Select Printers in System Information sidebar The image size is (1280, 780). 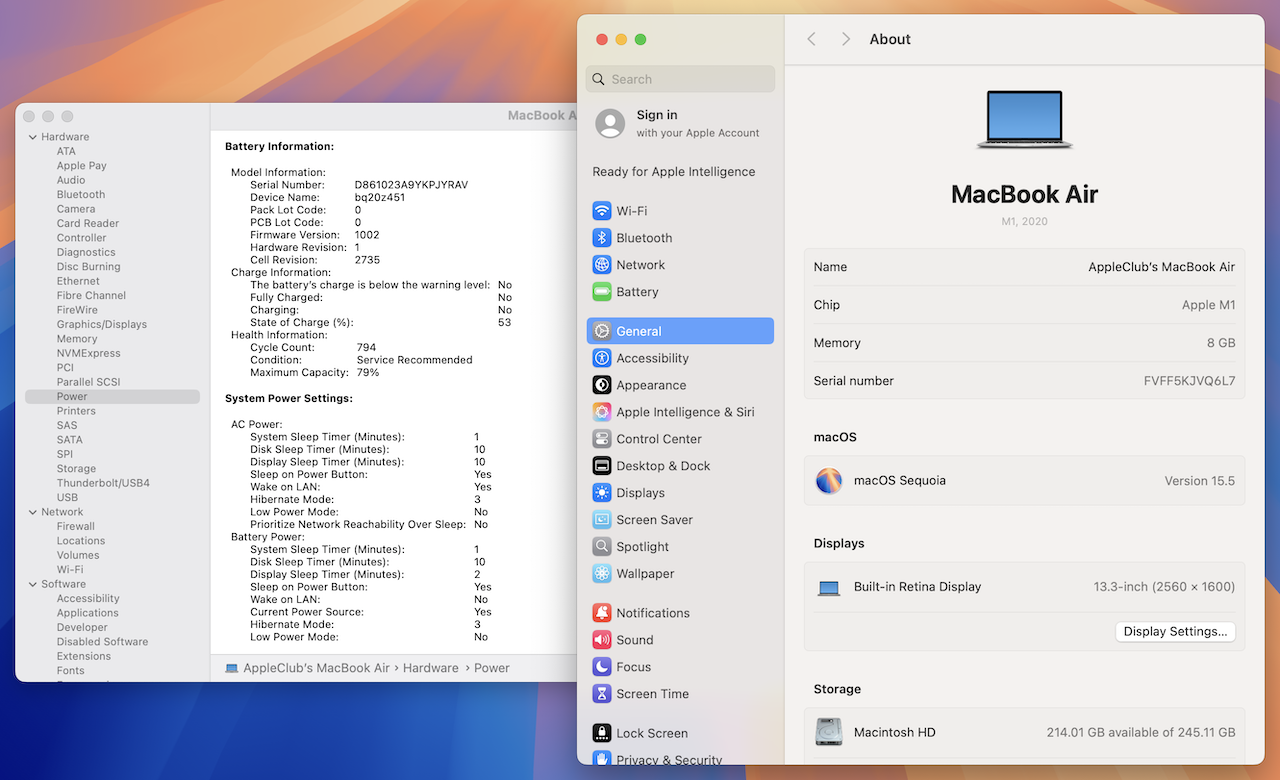(x=76, y=411)
